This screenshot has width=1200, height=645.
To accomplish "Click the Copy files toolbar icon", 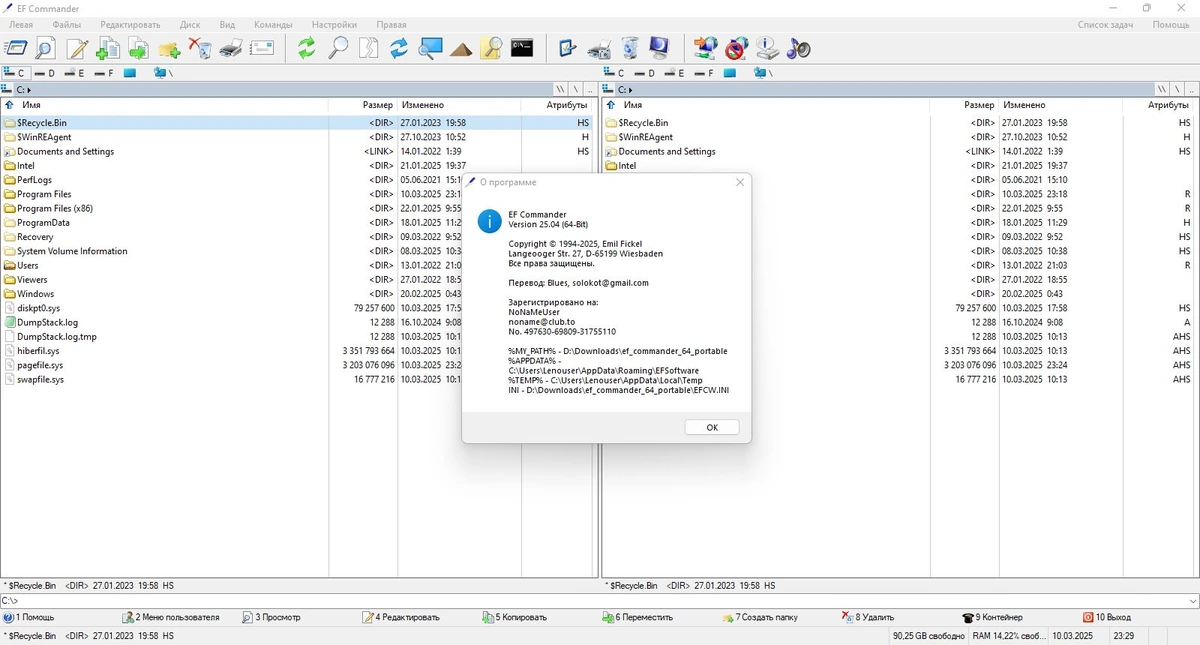I will point(107,47).
